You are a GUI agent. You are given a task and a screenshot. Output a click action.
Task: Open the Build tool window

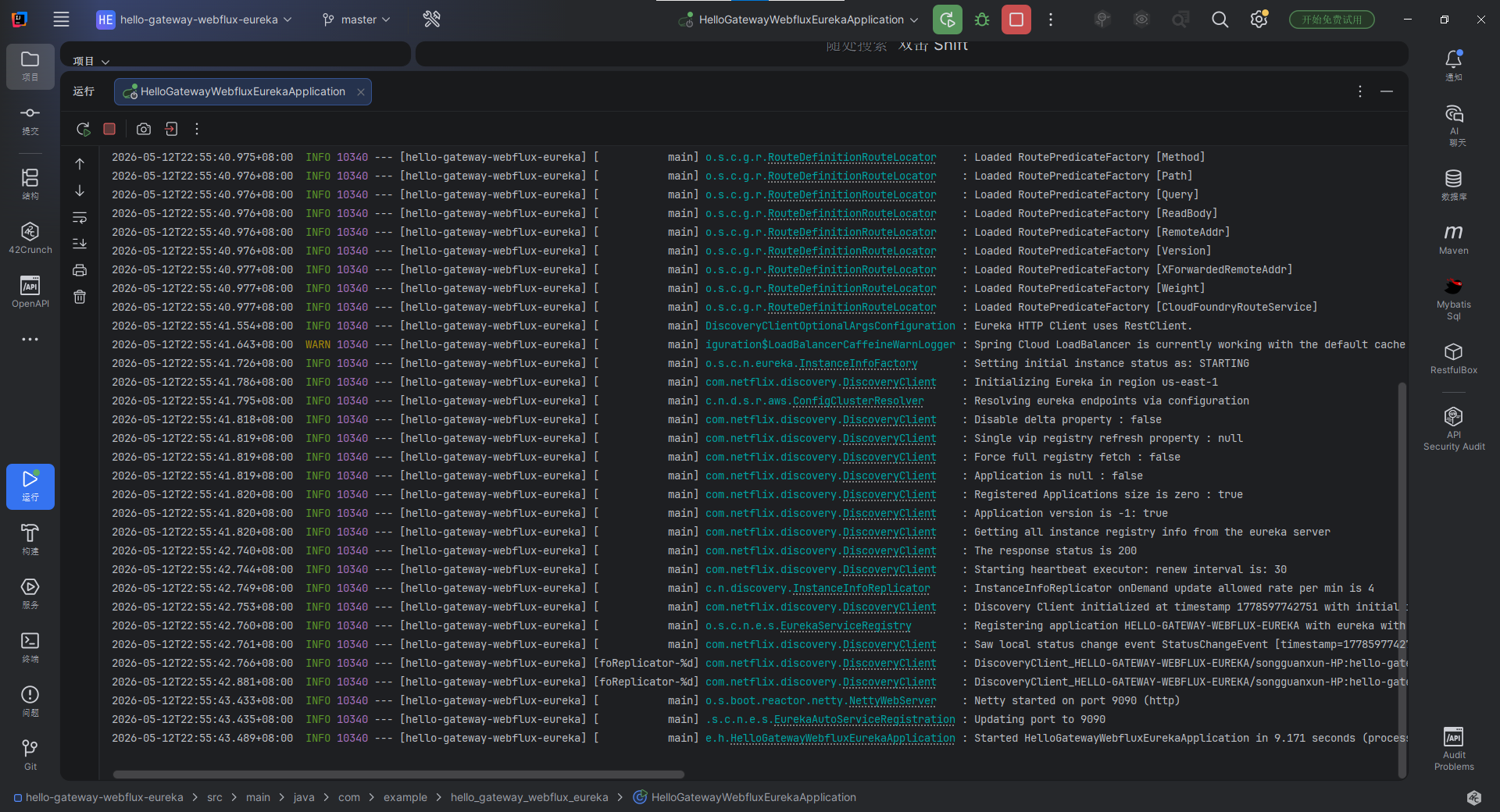pos(30,540)
